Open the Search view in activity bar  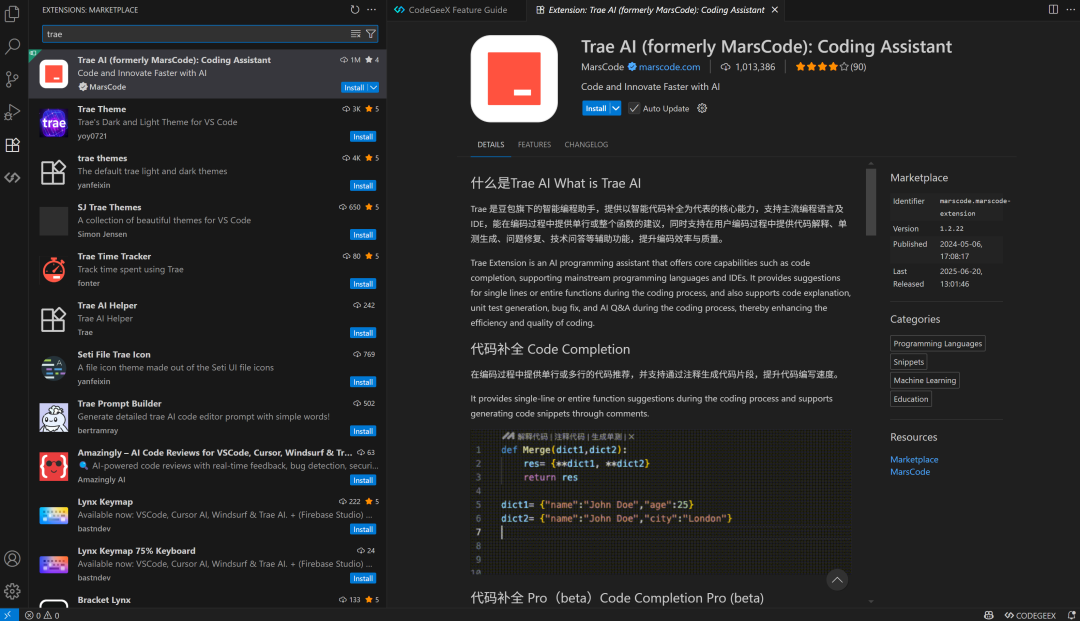(x=12, y=46)
